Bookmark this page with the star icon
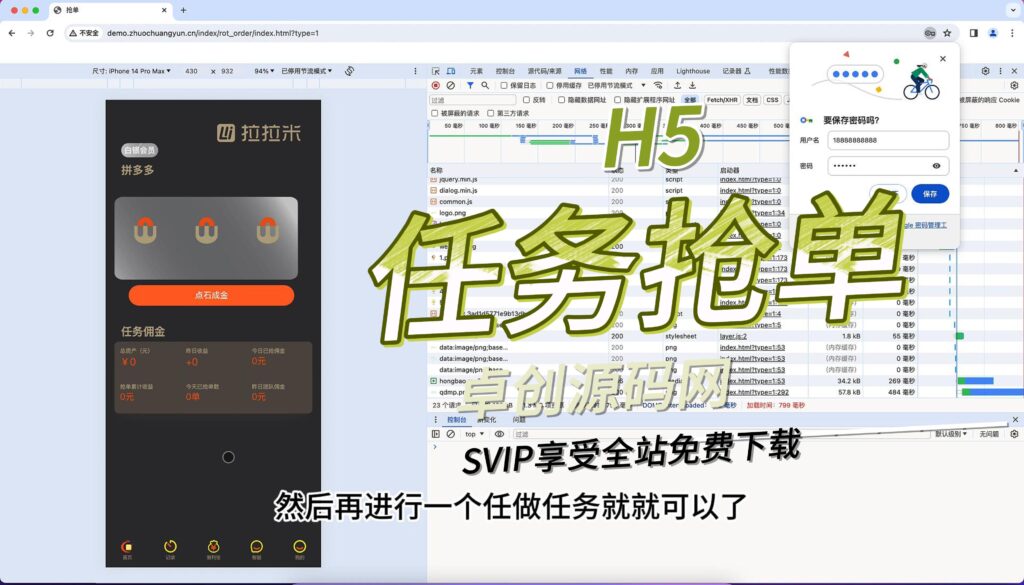 (x=947, y=33)
